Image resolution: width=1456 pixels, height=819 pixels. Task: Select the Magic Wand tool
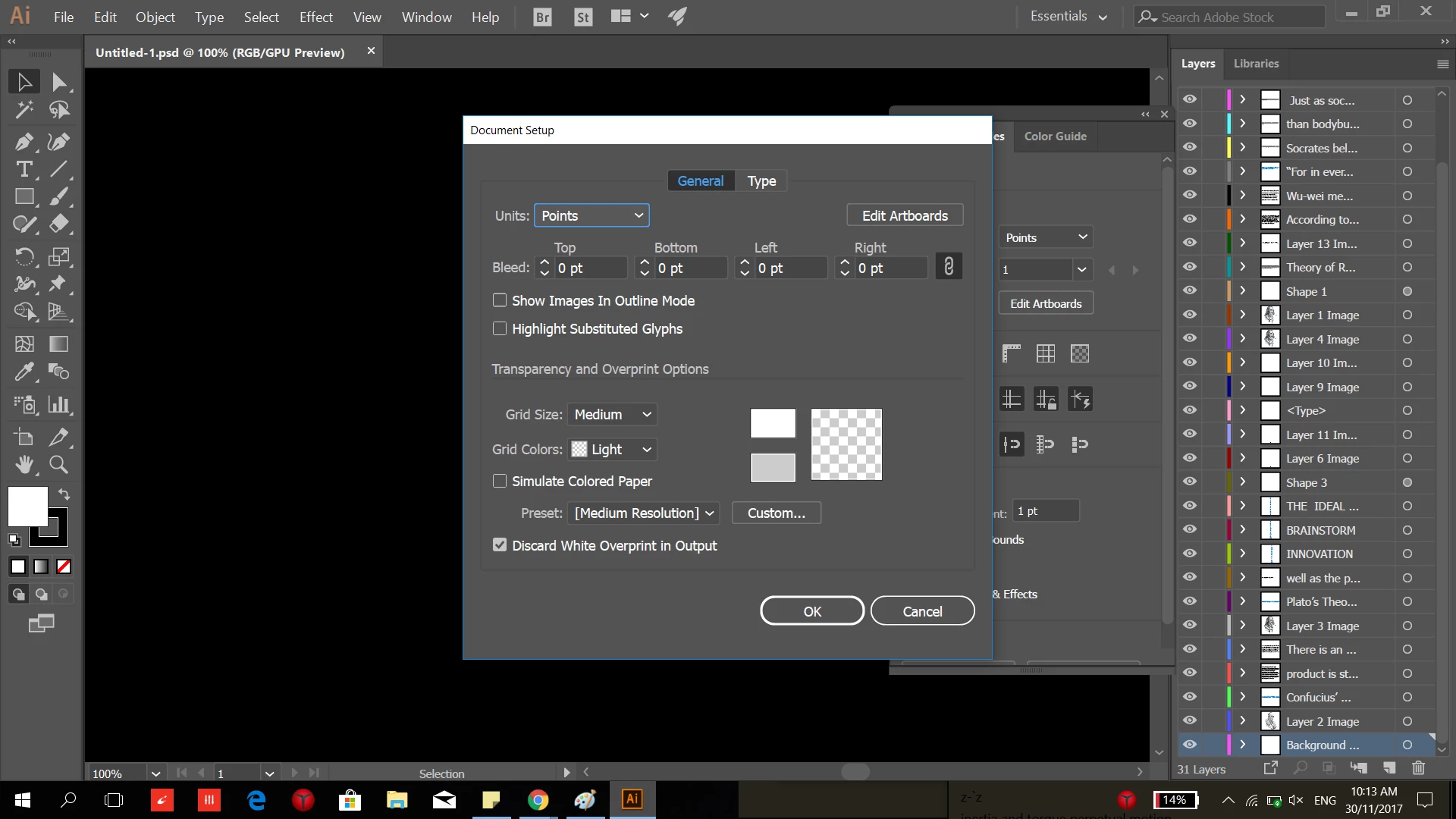click(24, 111)
